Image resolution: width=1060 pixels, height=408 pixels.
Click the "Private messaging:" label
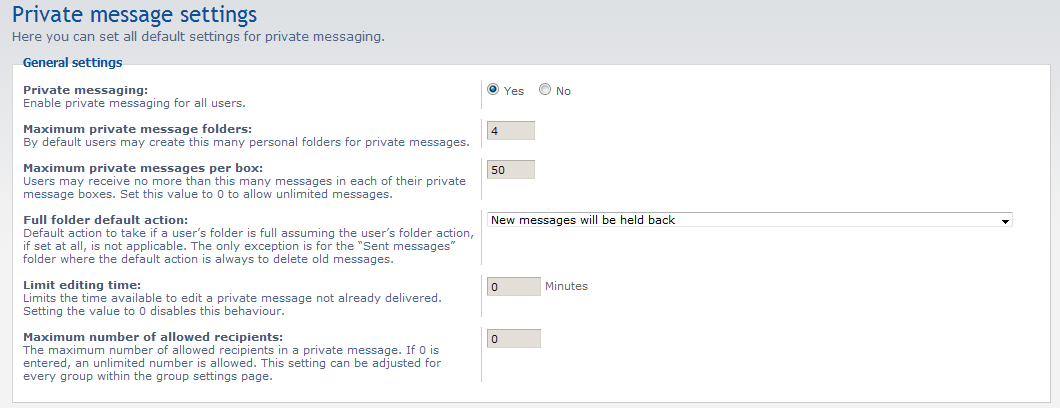tap(85, 90)
